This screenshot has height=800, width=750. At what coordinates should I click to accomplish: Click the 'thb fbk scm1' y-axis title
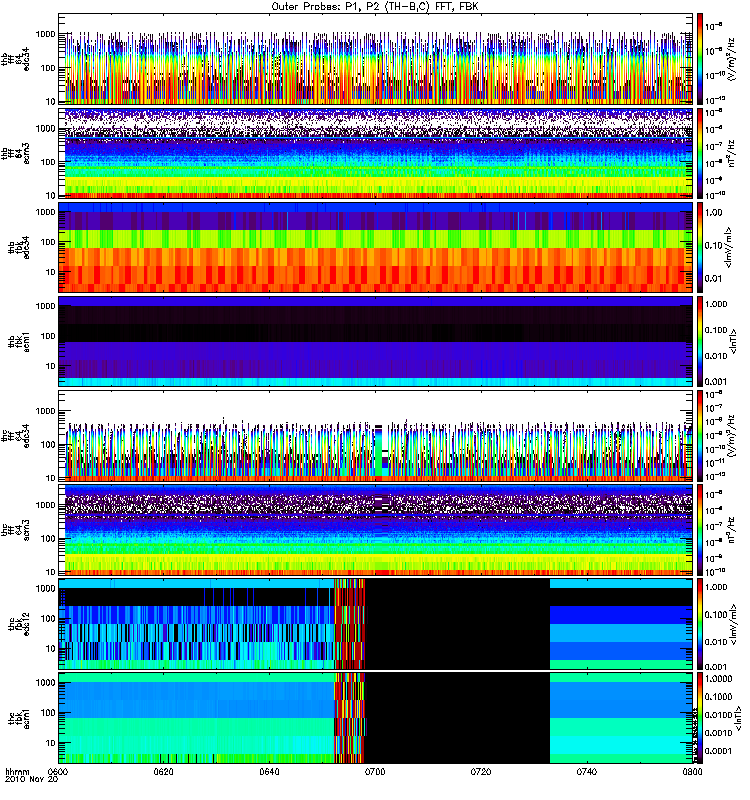pyautogui.click(x=18, y=341)
